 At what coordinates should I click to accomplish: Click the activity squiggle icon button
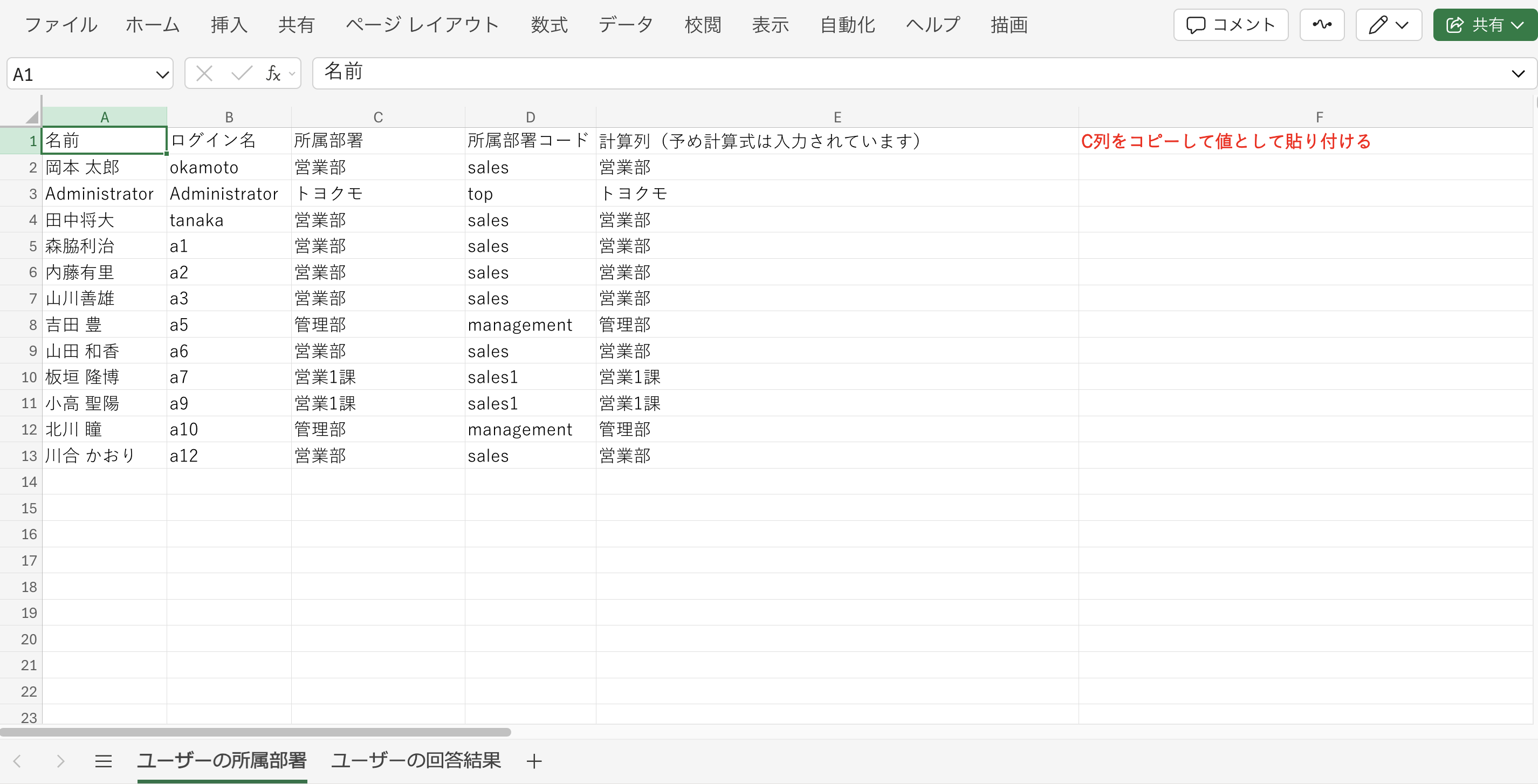pos(1322,25)
